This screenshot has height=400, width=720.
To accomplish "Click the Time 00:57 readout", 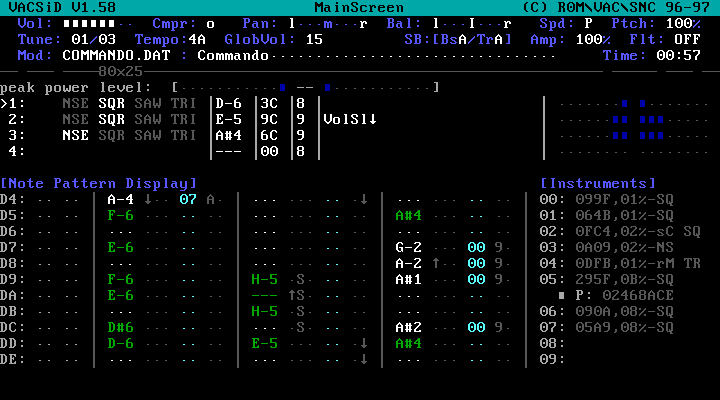I will click(678, 56).
